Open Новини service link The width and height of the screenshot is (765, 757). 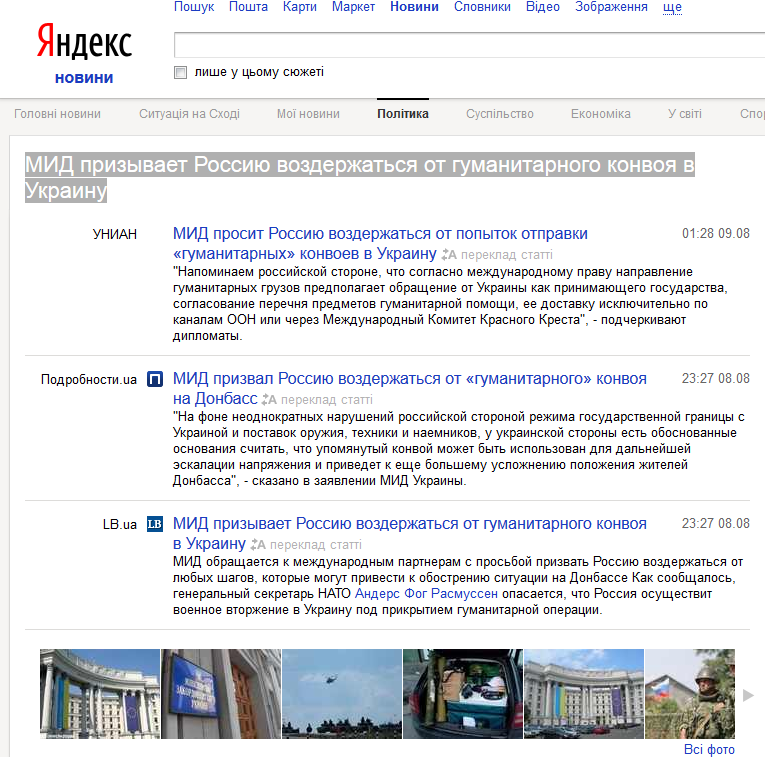coord(414,7)
